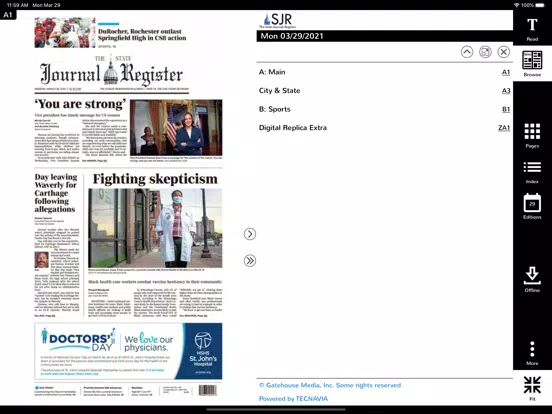Tap the football sports photo
This screenshot has width=552, height=414.
tap(65, 32)
